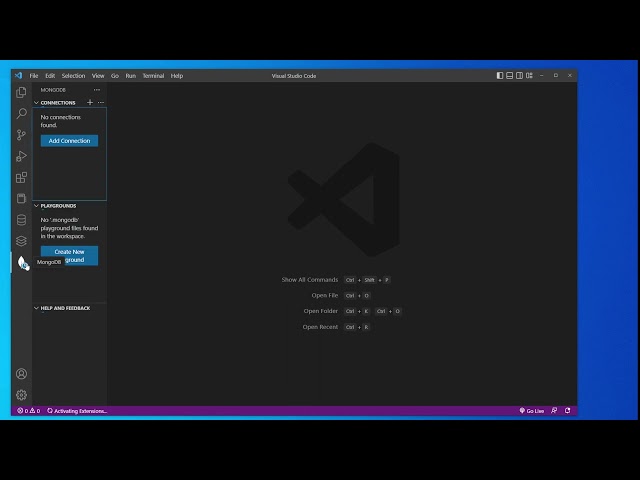
Task: Click Go Live in the status bar
Action: (531, 411)
